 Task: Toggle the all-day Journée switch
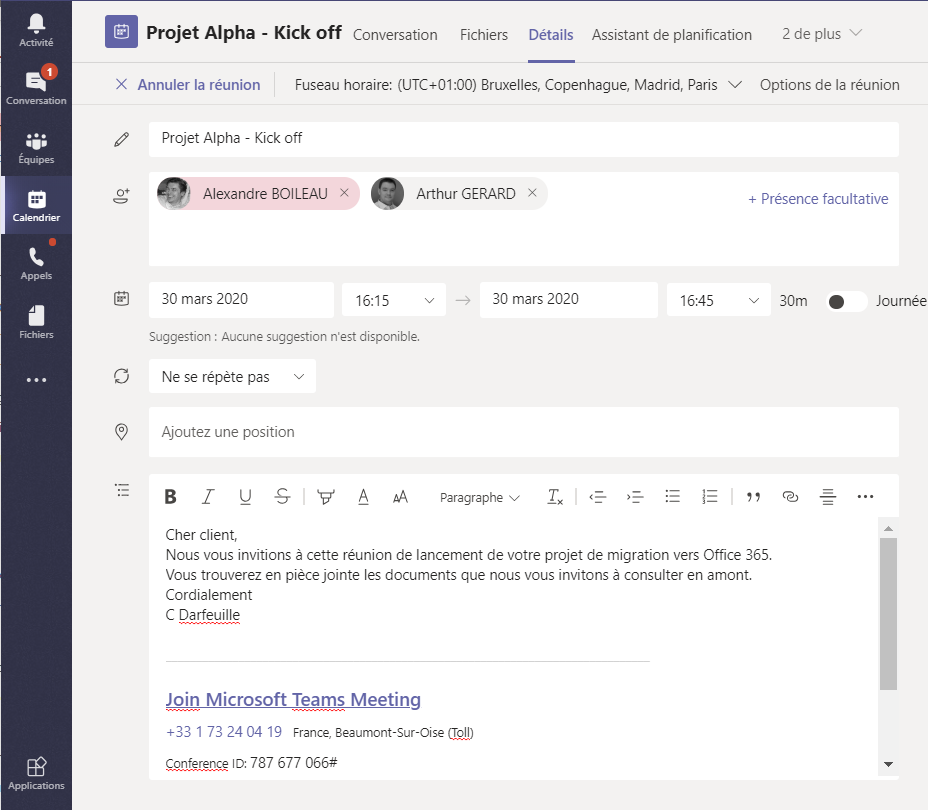[x=846, y=301]
